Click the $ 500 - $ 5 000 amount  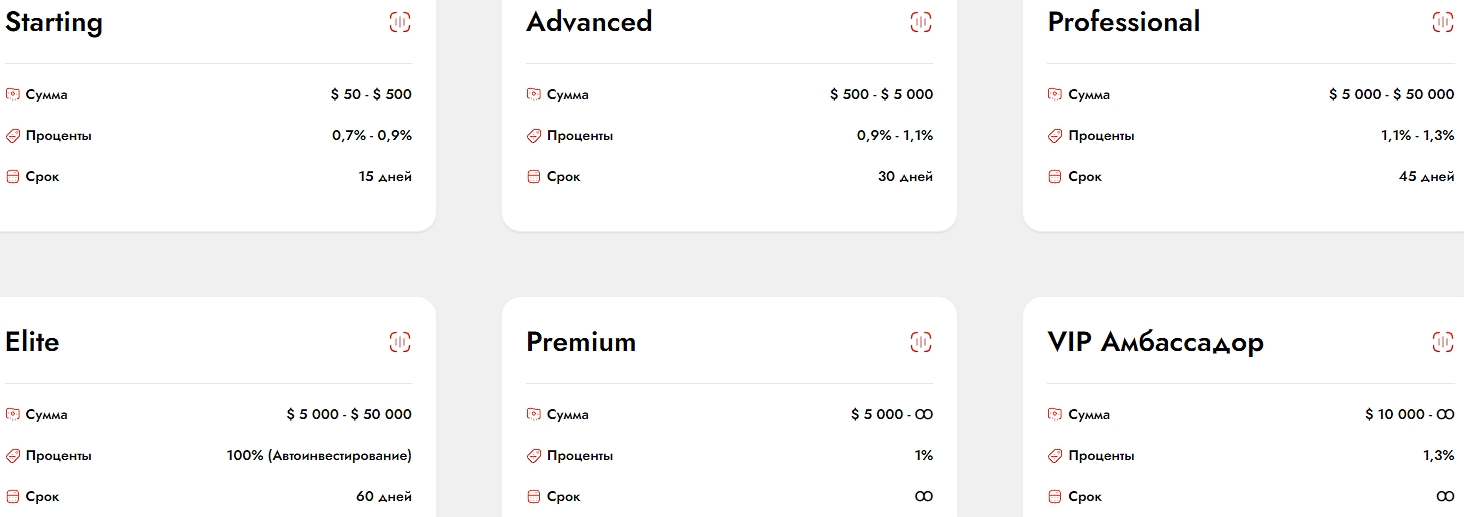pos(881,95)
